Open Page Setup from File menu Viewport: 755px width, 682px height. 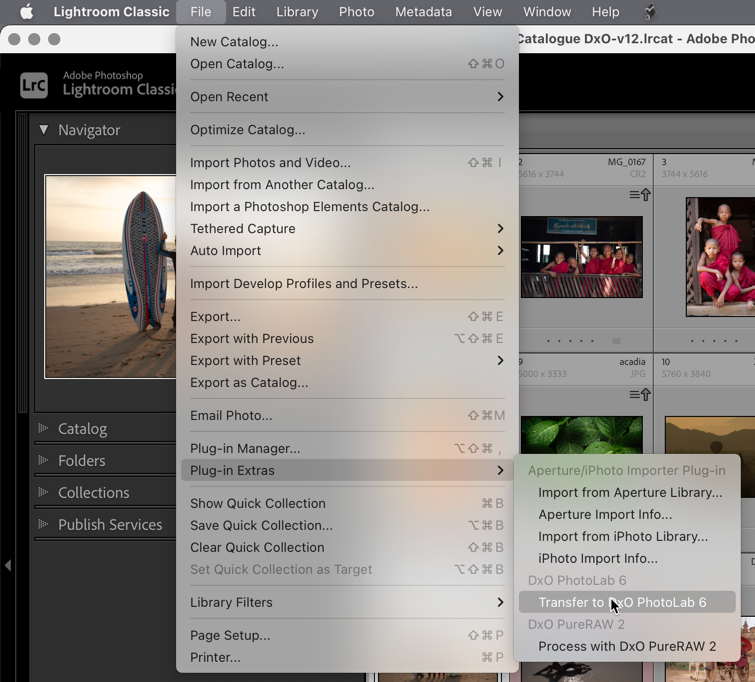347,635
